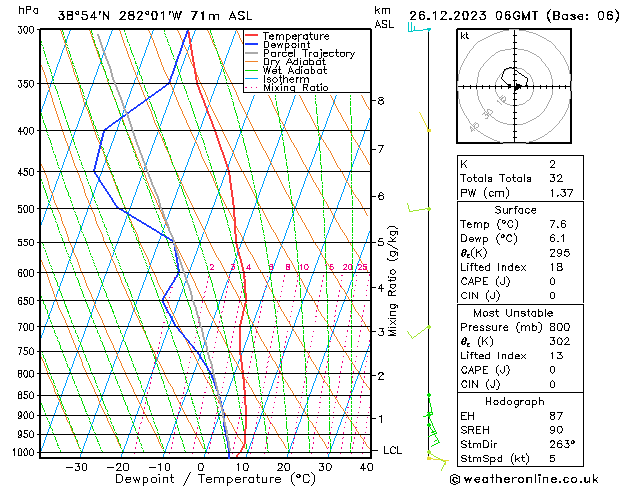Click the hodograph circle plot
629x486 pixels.
coord(517,87)
